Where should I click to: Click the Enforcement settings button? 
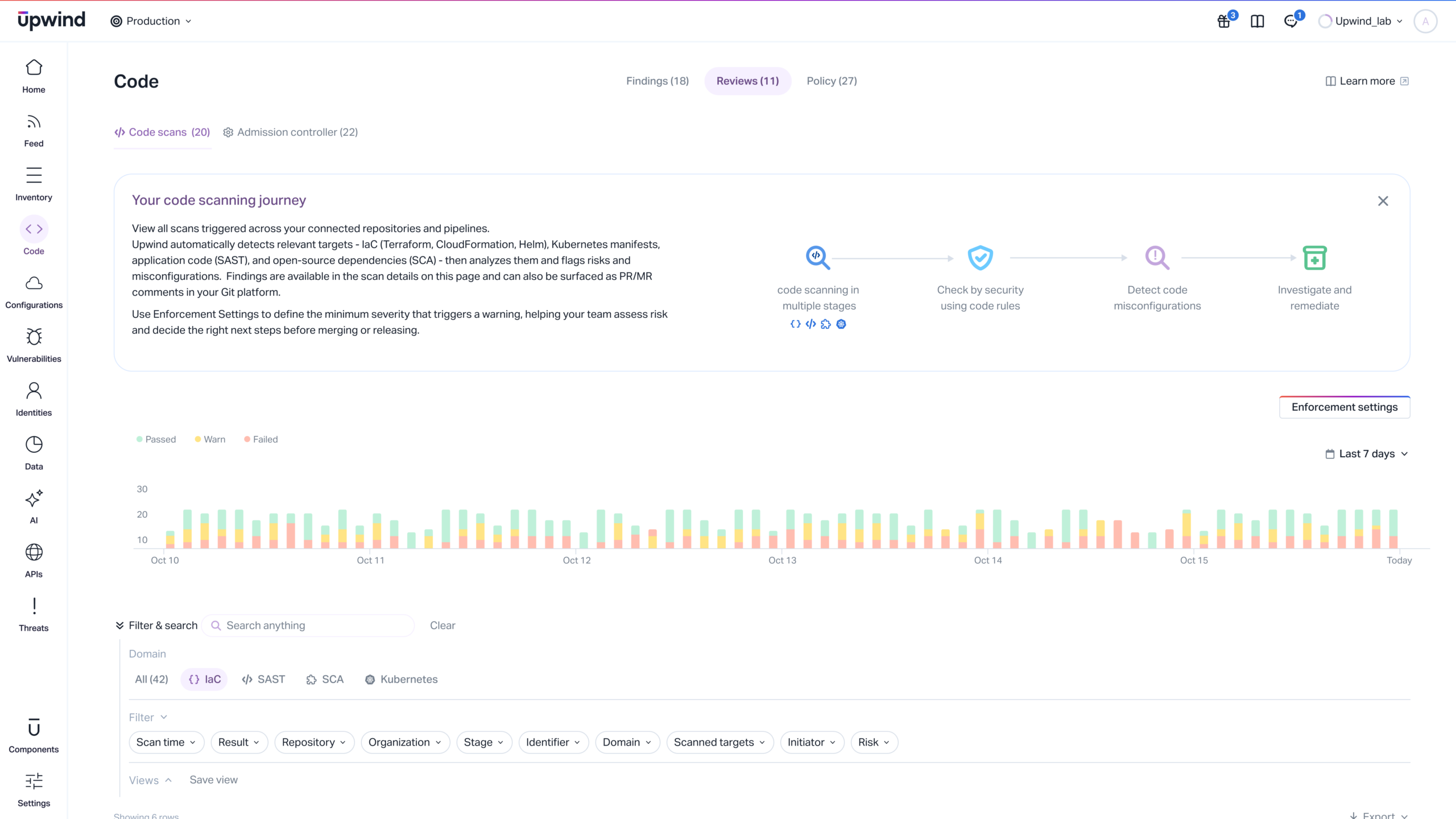point(1344,407)
